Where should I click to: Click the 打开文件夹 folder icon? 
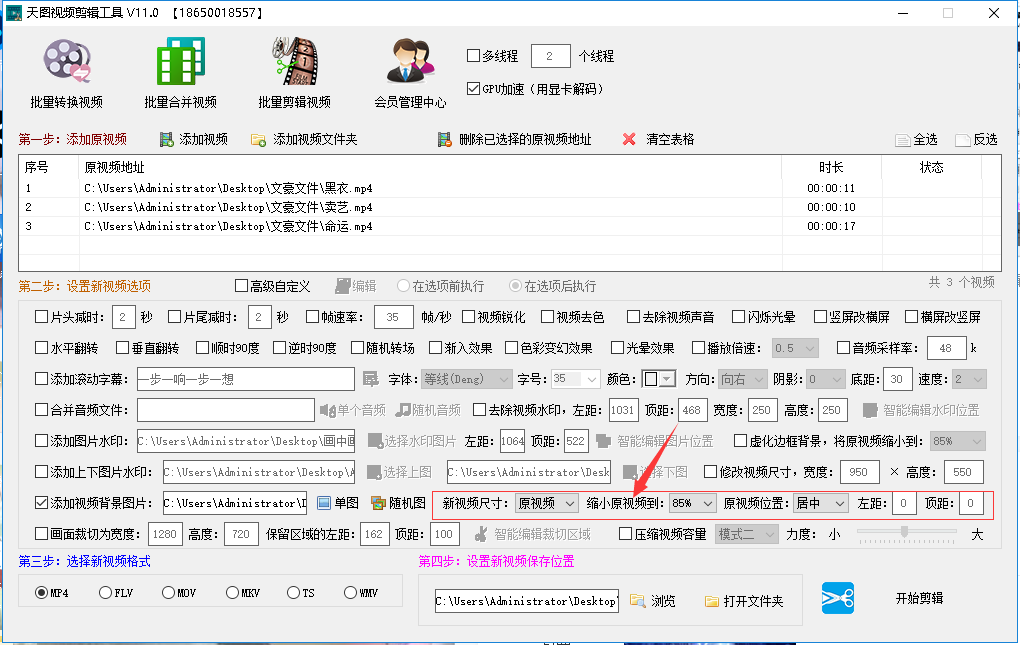point(712,601)
